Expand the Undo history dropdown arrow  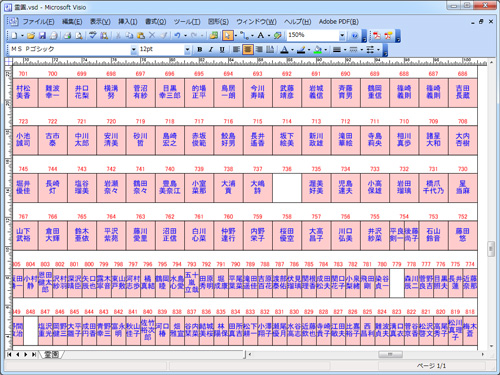[x=185, y=35]
